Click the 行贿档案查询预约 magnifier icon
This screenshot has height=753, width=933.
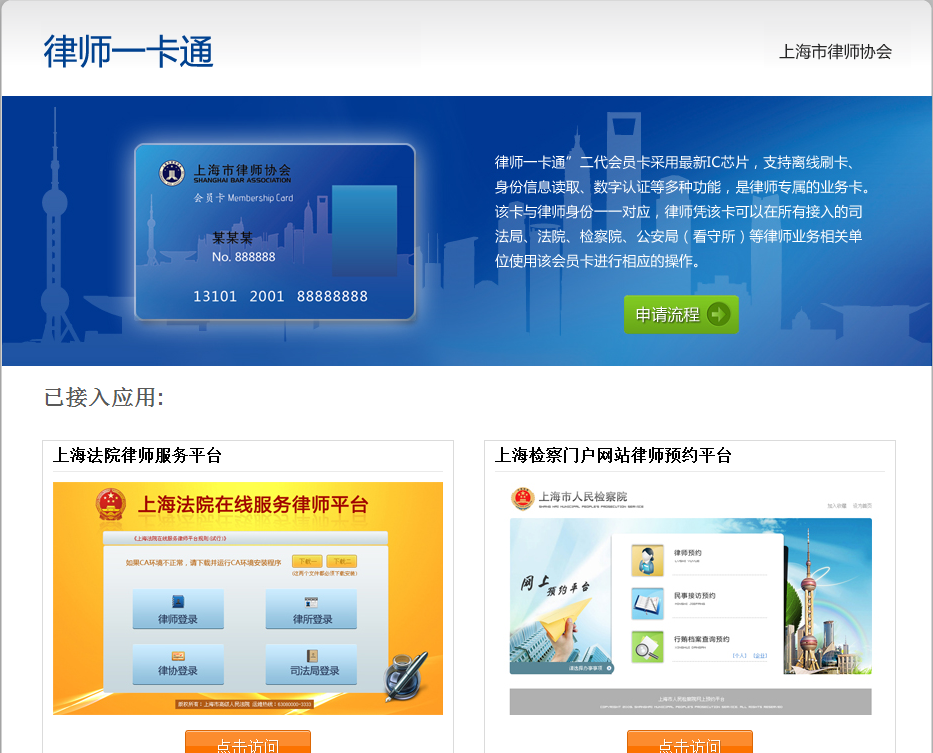coord(647,647)
